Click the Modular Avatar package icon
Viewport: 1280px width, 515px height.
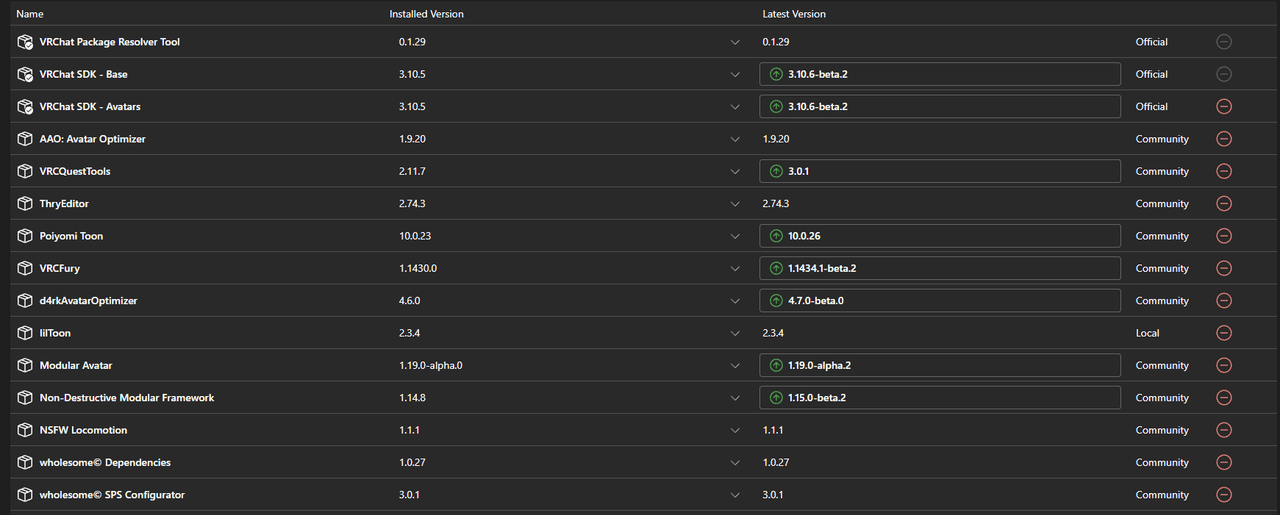point(25,365)
